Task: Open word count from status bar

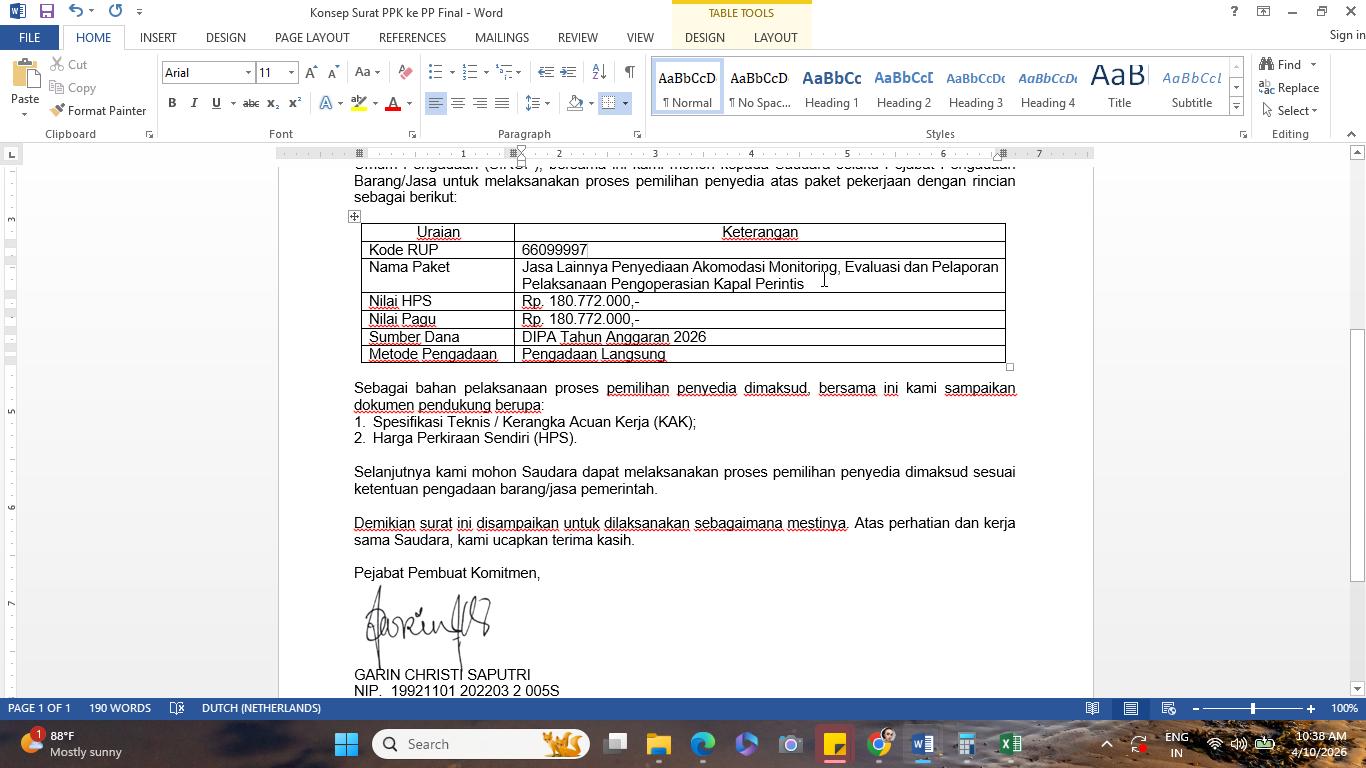Action: click(x=120, y=708)
